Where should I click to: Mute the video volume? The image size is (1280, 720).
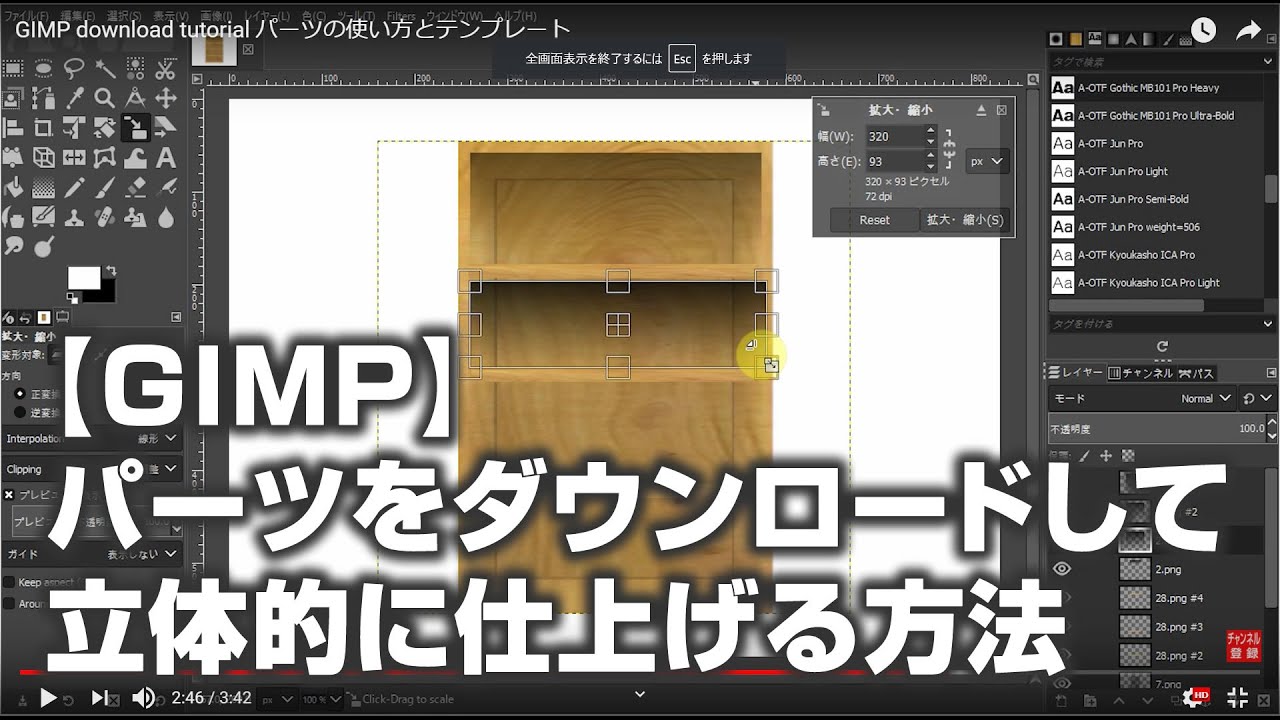144,698
